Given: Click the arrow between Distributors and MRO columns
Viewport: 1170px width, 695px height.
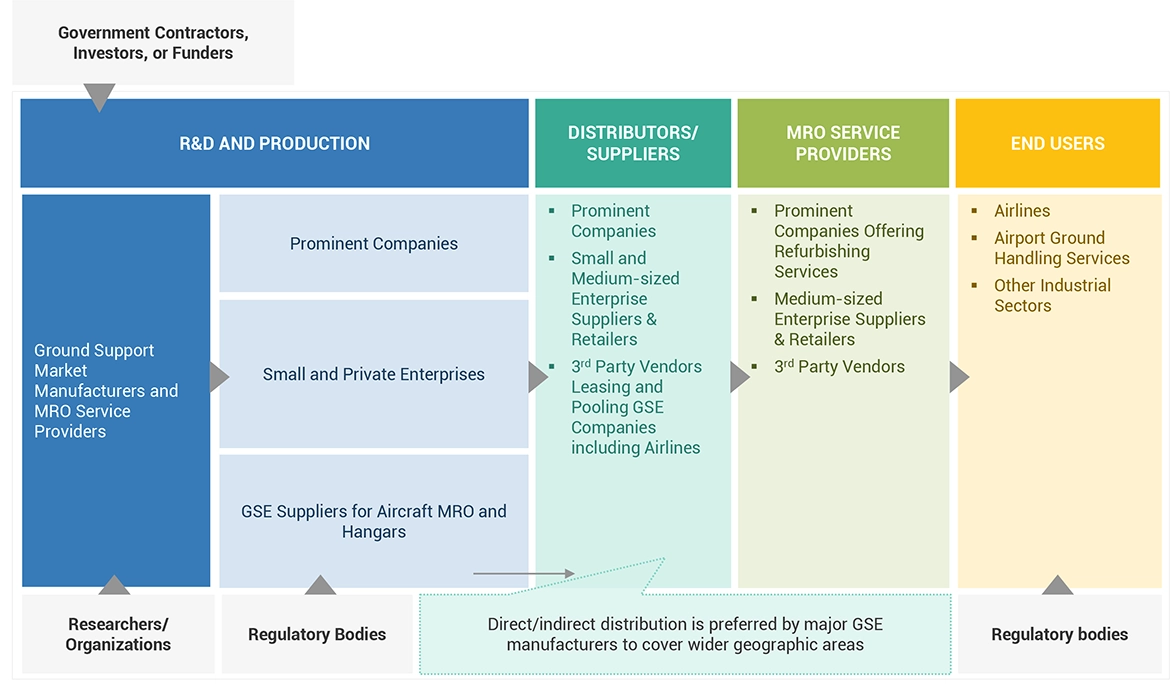Looking at the screenshot, I should 740,376.
